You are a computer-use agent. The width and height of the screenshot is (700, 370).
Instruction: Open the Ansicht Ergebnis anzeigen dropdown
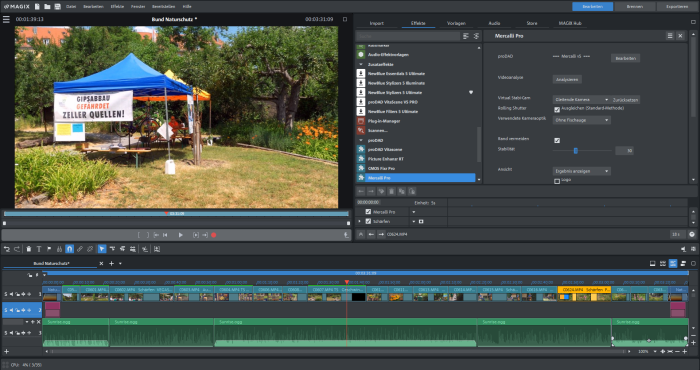click(x=582, y=171)
